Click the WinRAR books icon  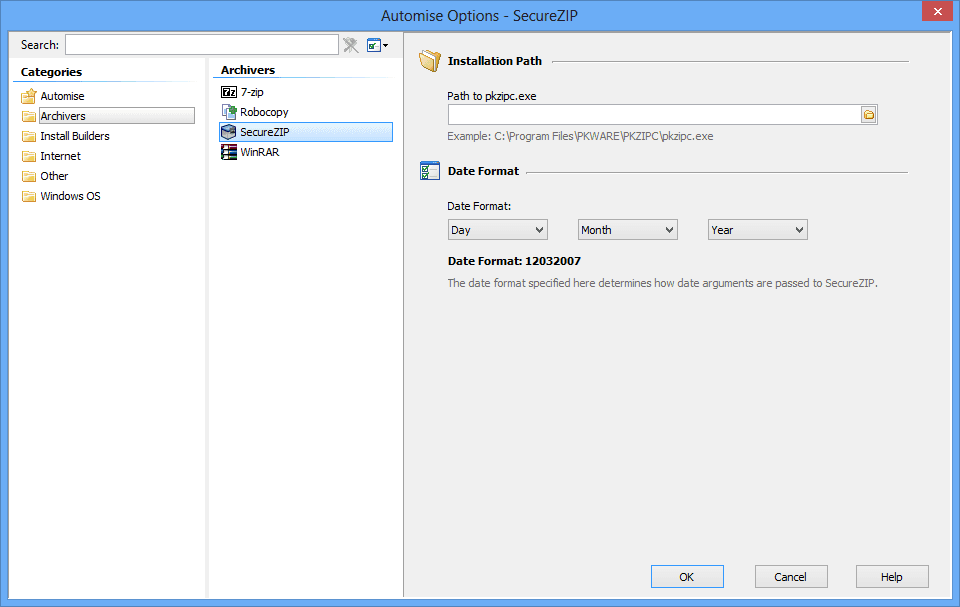click(x=229, y=153)
